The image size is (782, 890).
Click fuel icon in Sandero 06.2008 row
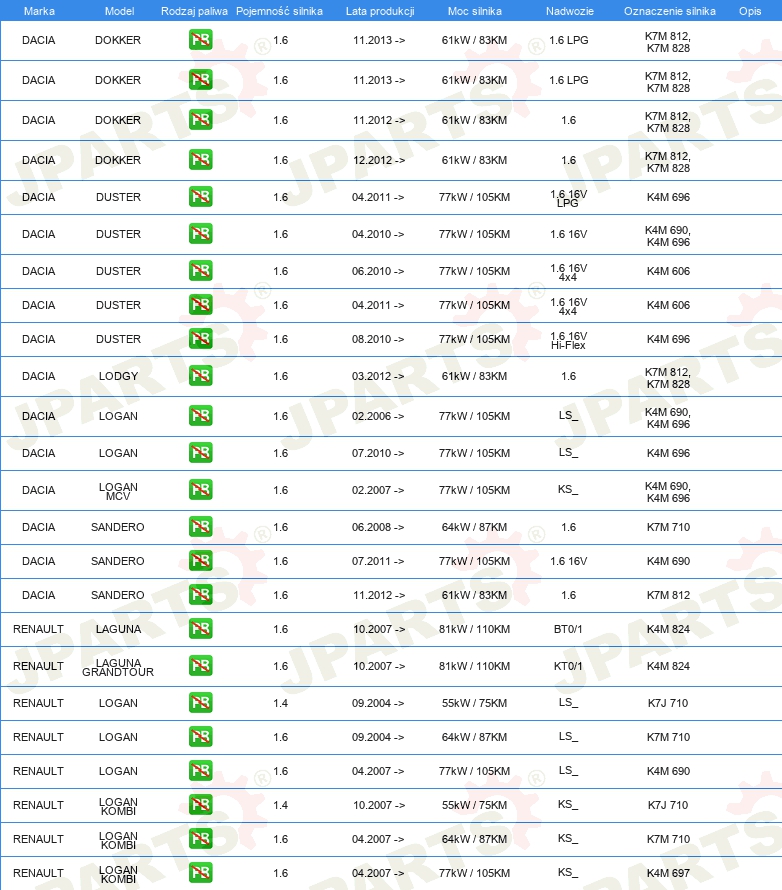200,527
